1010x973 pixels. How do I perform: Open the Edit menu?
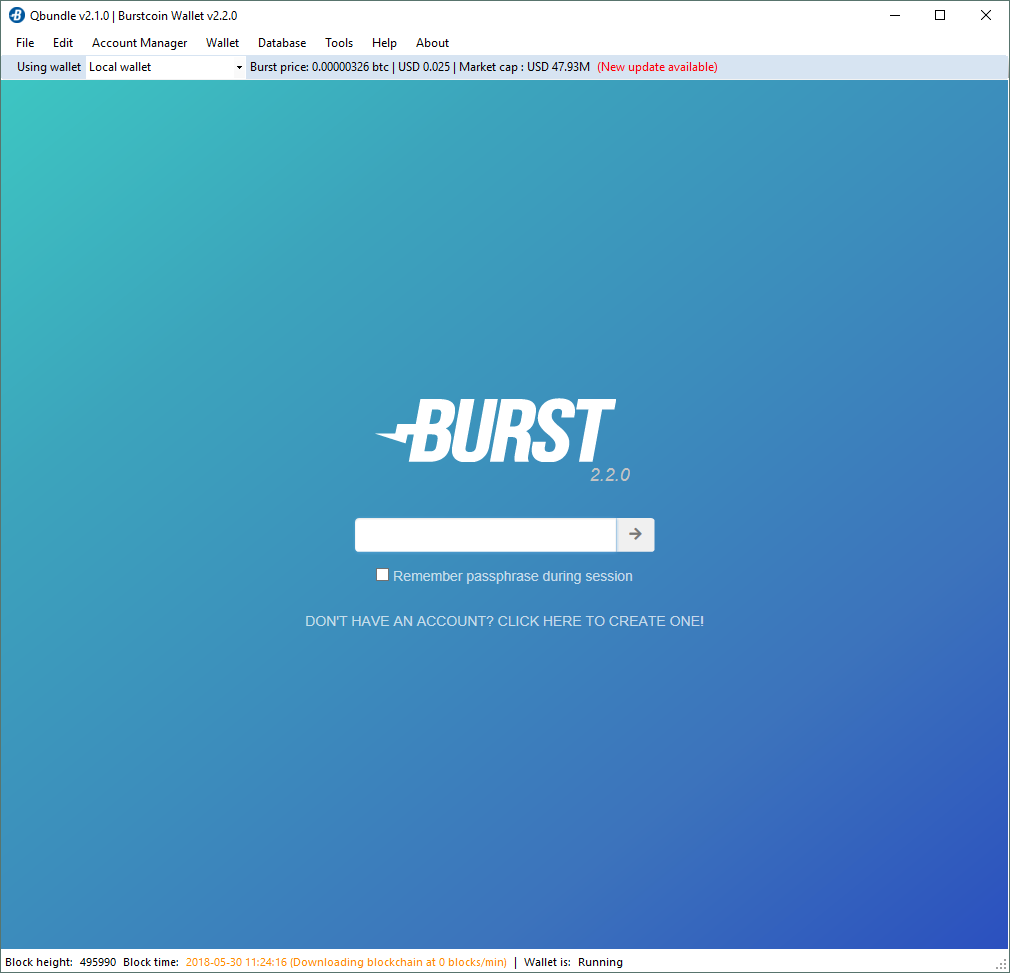(x=62, y=43)
